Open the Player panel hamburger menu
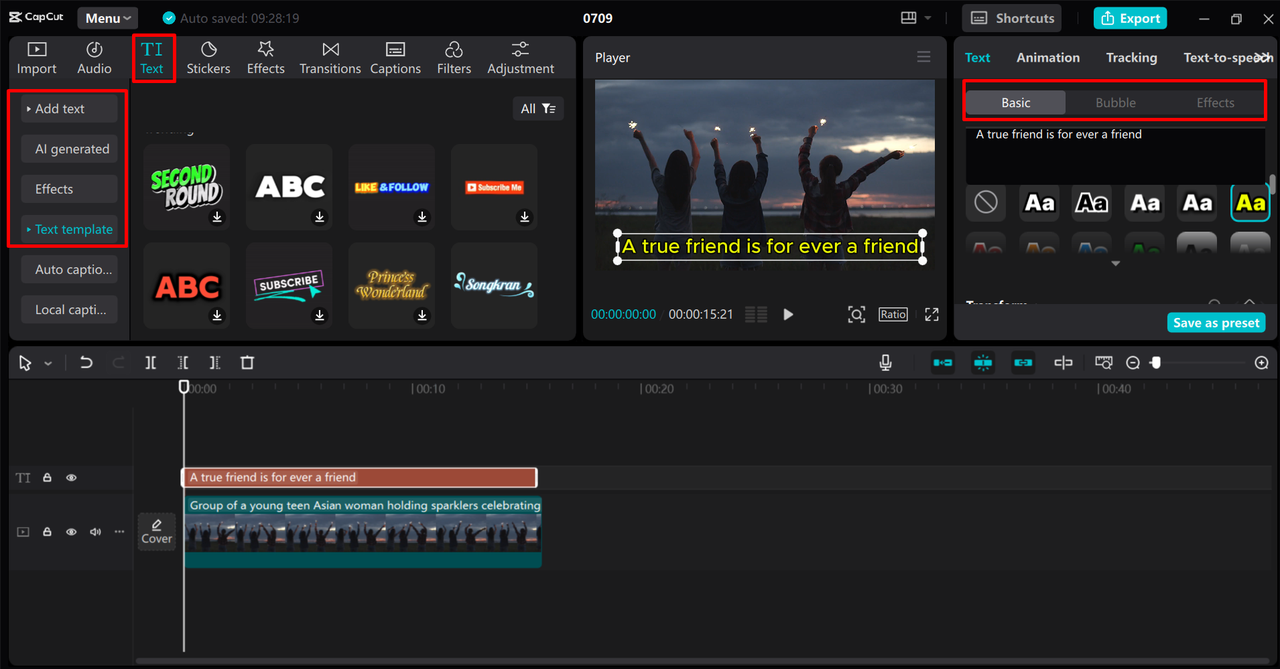Image resolution: width=1280 pixels, height=669 pixels. [x=924, y=57]
